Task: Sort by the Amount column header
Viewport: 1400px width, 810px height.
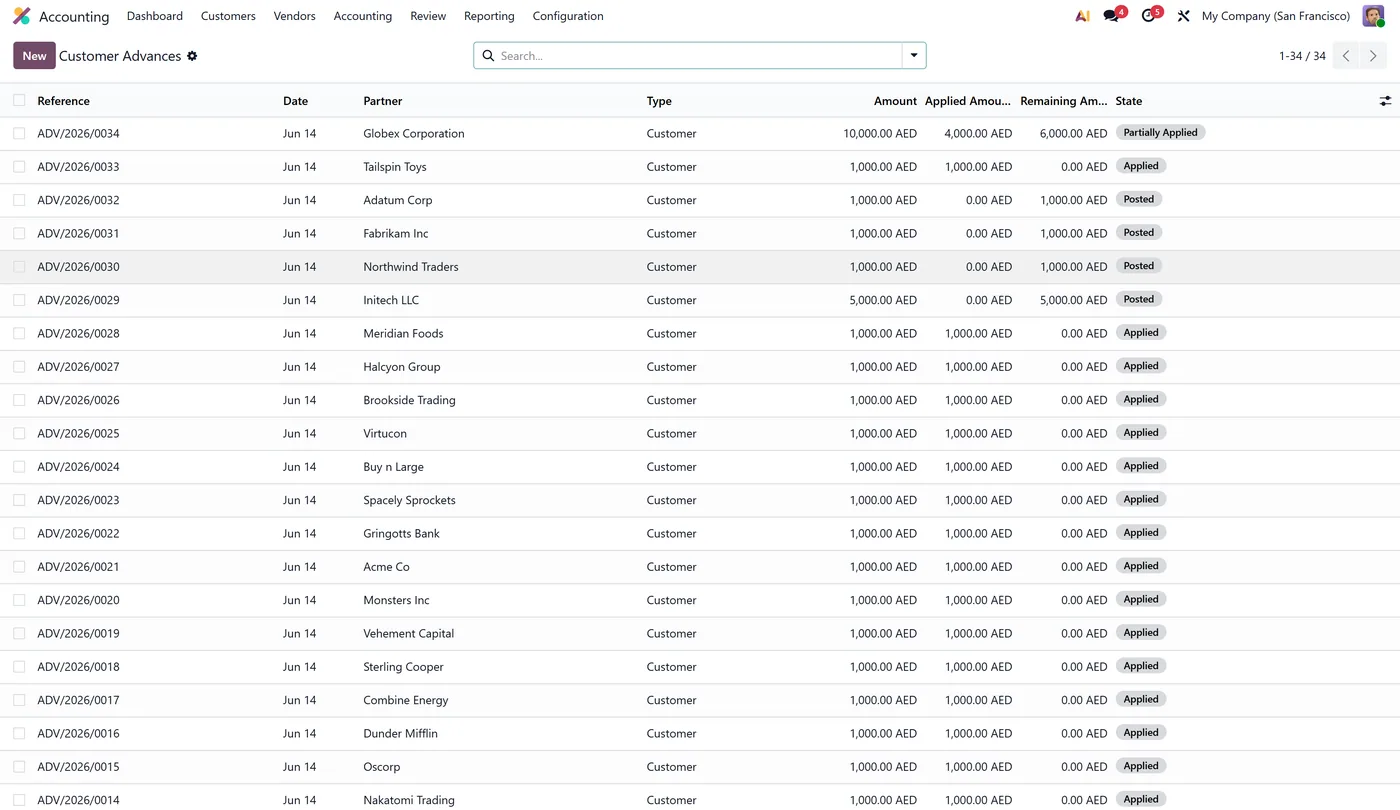Action: (895, 101)
